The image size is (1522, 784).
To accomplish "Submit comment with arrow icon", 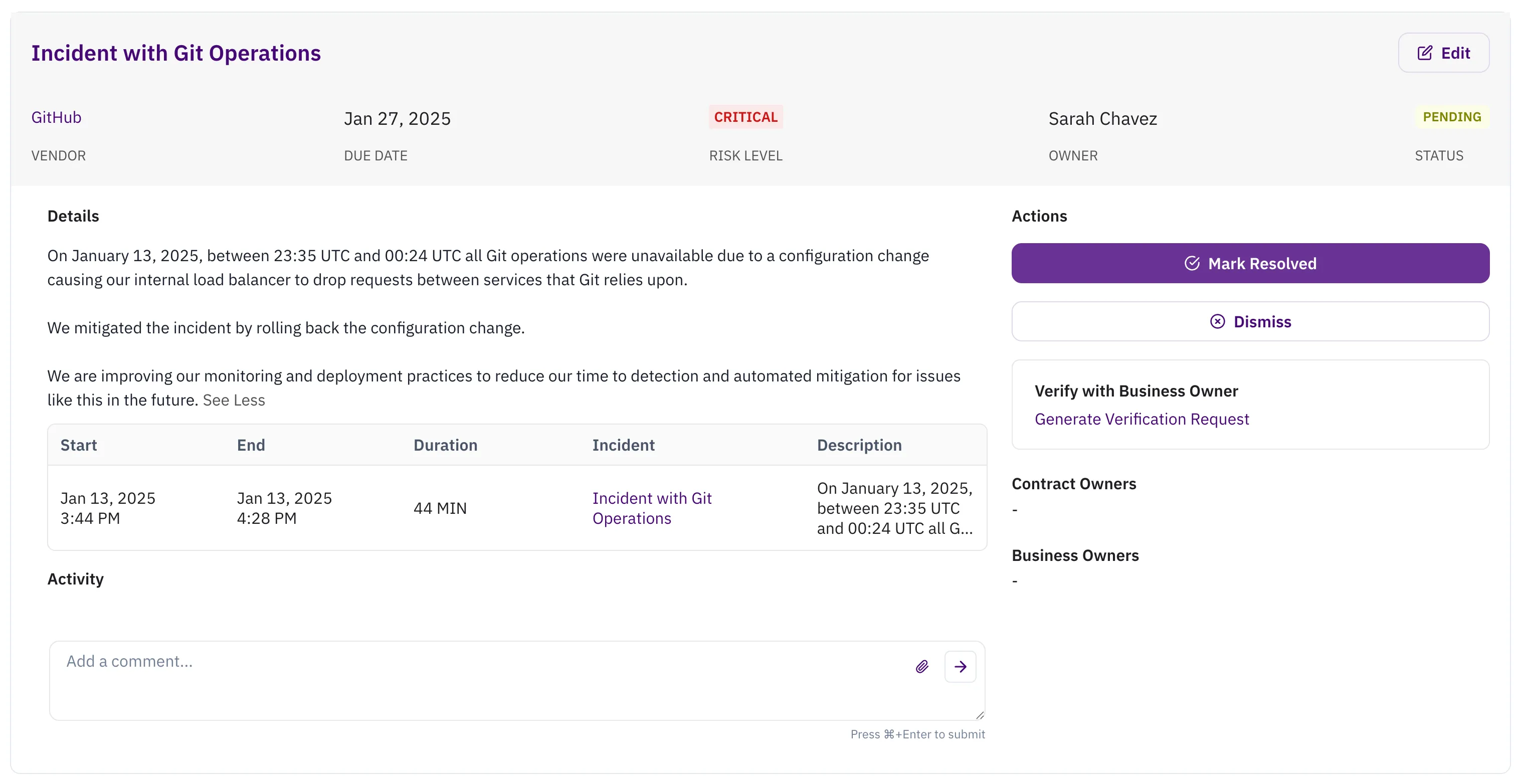I will 960,666.
